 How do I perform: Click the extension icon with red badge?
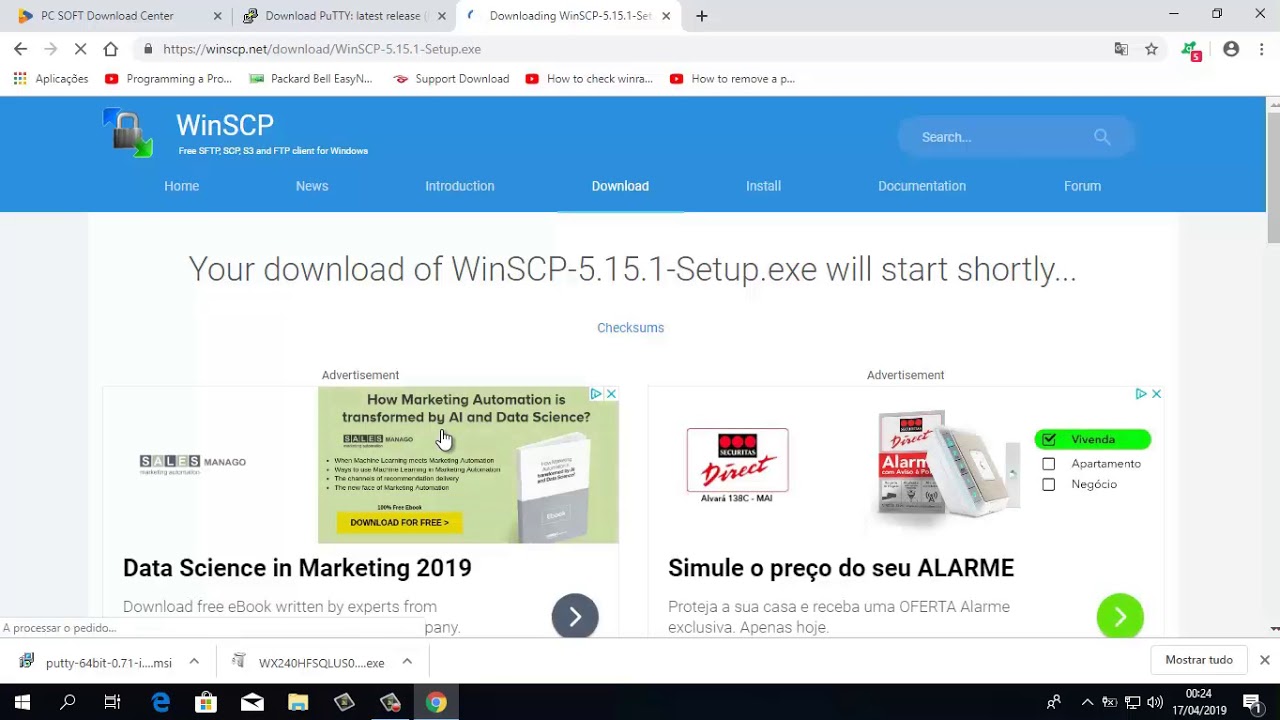[1190, 50]
